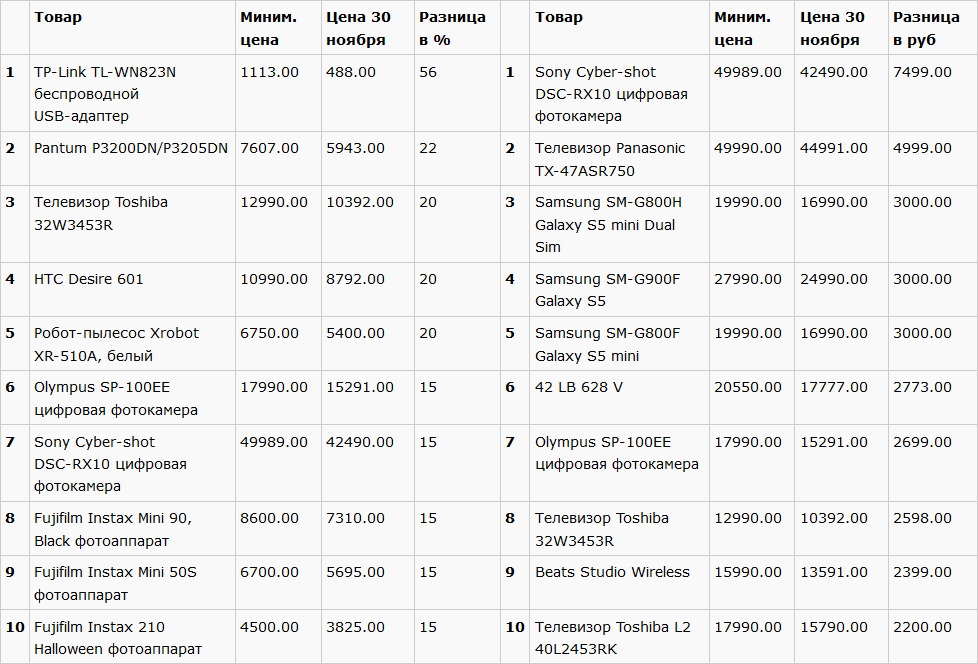This screenshot has width=978, height=664.
Task: Click the "Разница в руб" column header
Action: pyautogui.click(x=926, y=28)
